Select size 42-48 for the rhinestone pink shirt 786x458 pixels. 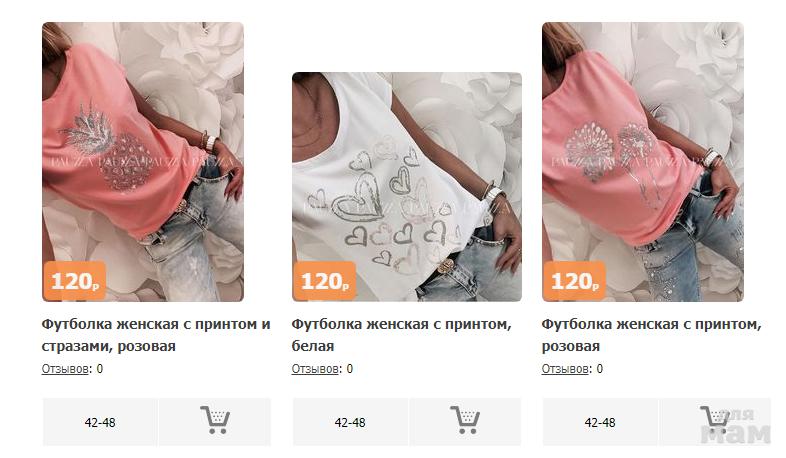[100, 422]
